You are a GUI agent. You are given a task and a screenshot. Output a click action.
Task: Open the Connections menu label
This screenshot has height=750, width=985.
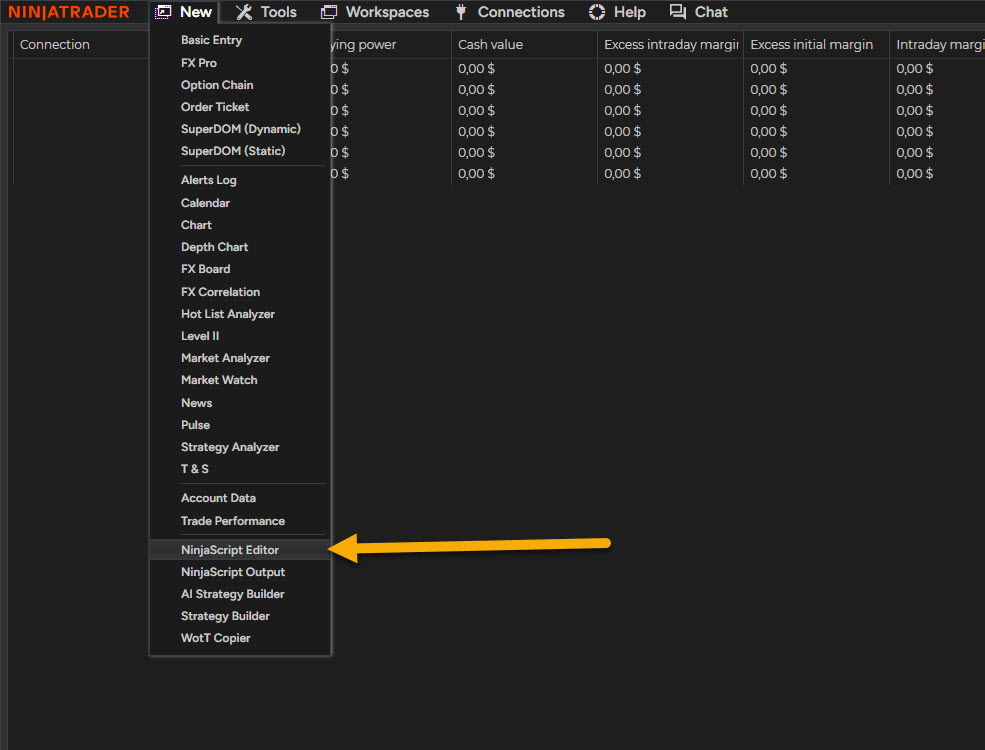tap(521, 12)
